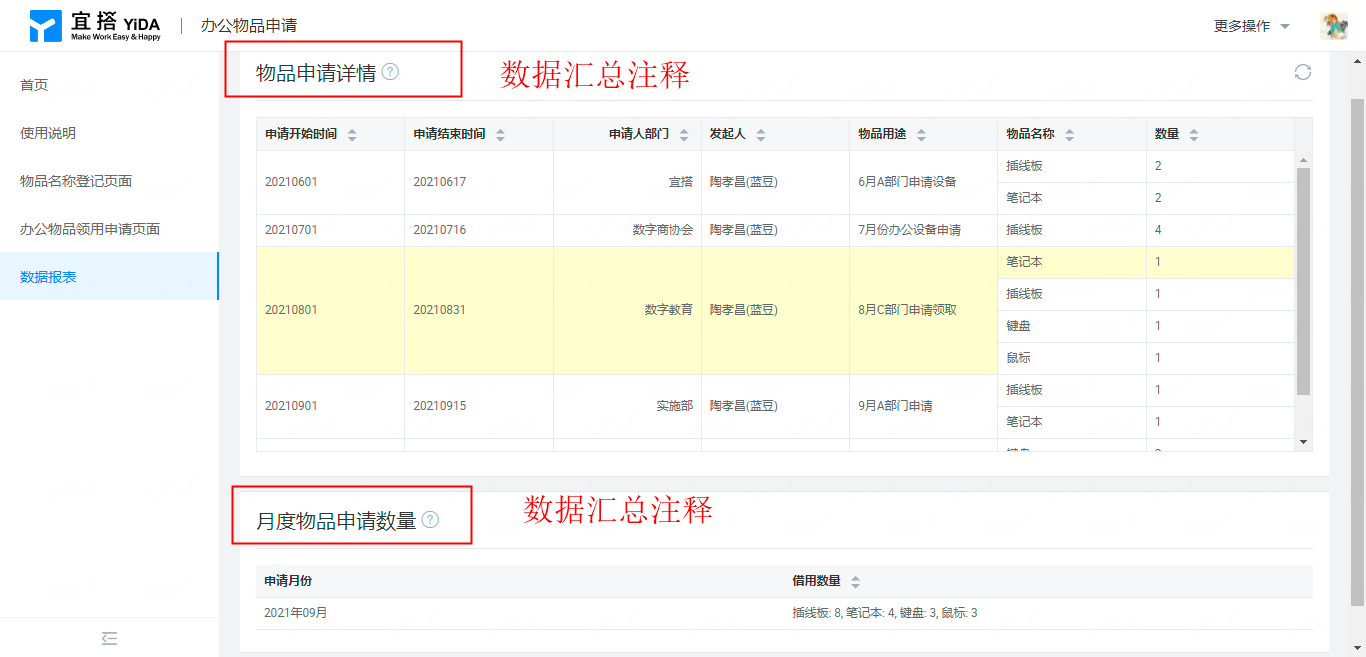Sort by 物品名称 column
1366x657 pixels.
click(x=1069, y=135)
